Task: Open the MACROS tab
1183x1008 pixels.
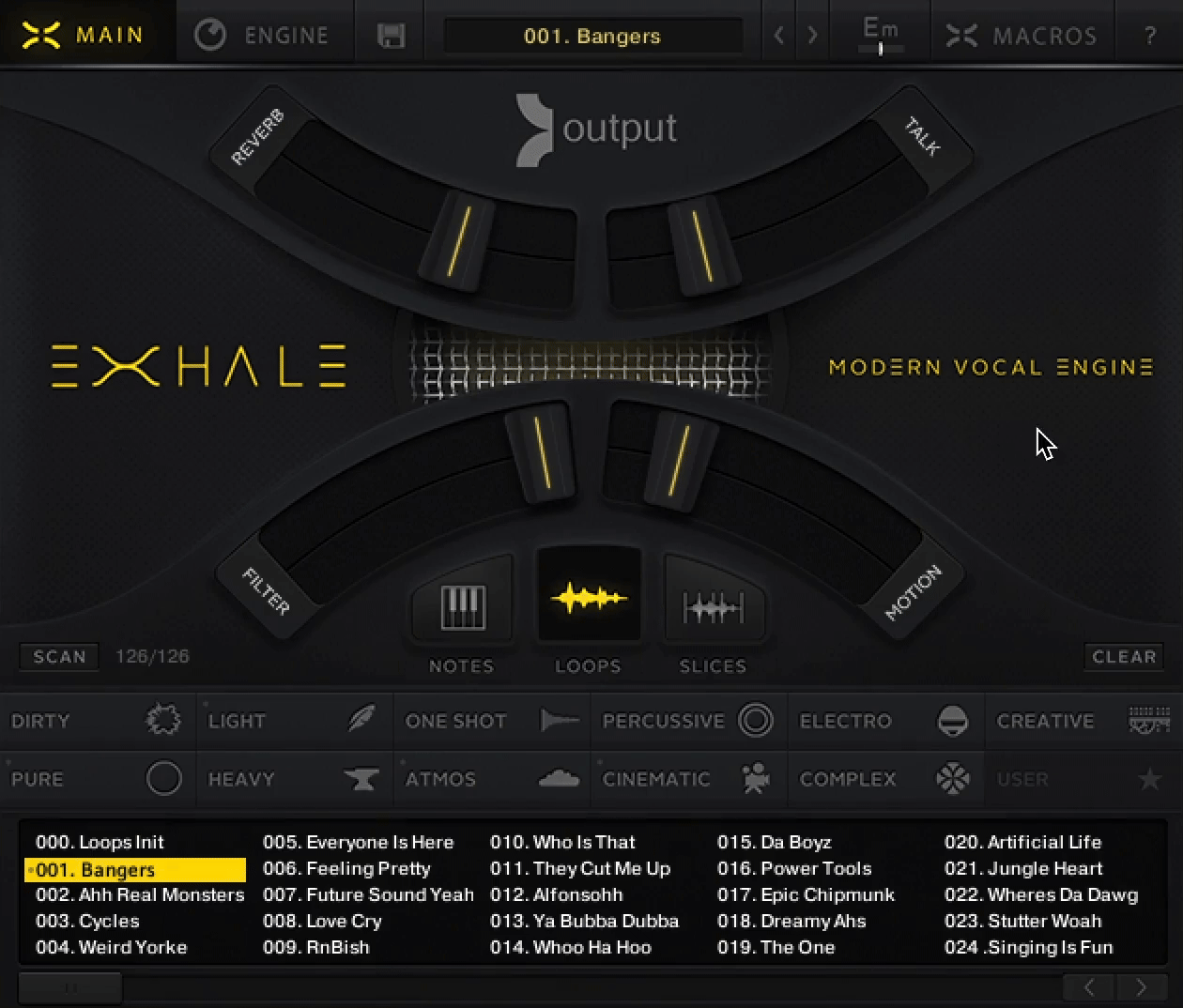Action: point(1022,36)
